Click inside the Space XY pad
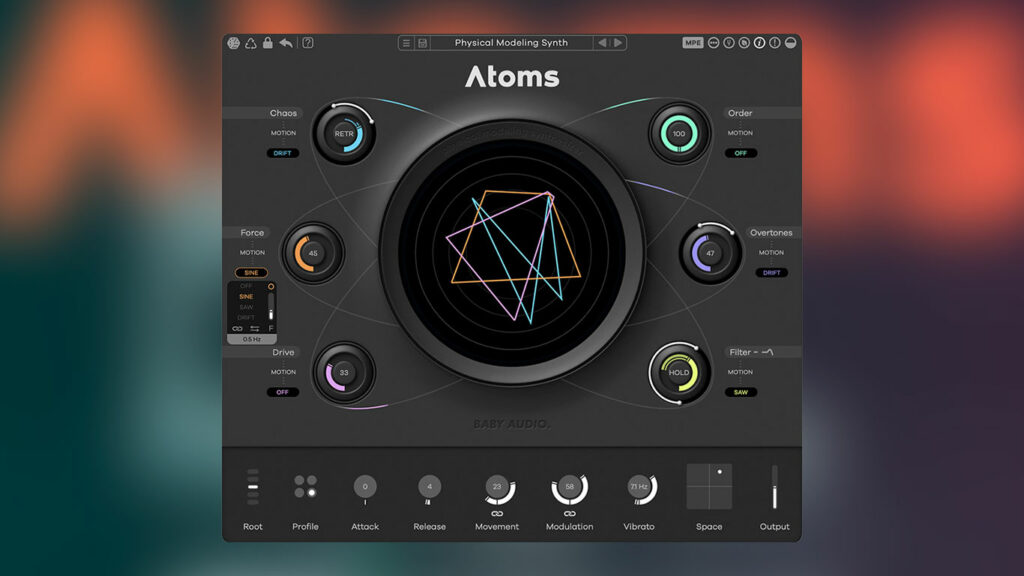1024x576 pixels. [710, 487]
